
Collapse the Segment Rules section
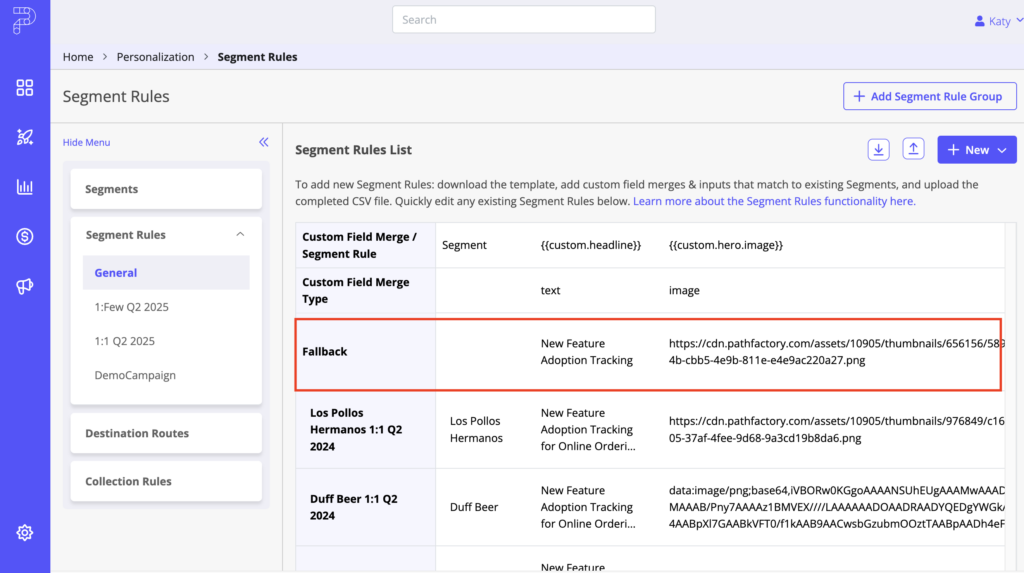(x=240, y=235)
